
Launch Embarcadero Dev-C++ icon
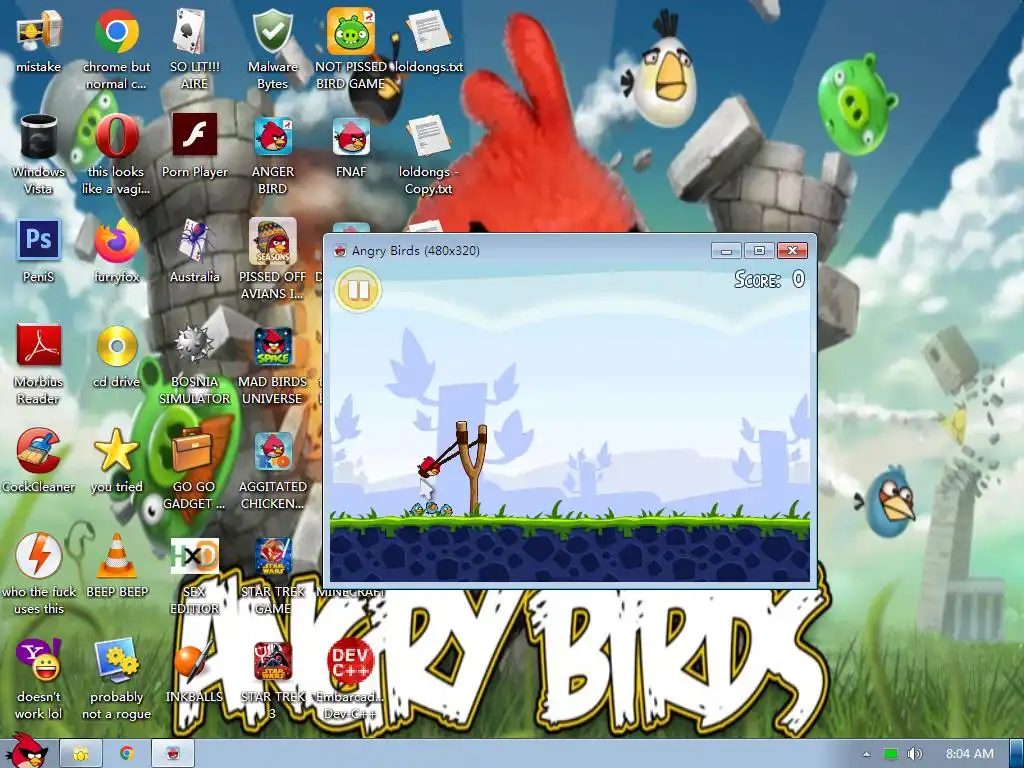click(351, 660)
